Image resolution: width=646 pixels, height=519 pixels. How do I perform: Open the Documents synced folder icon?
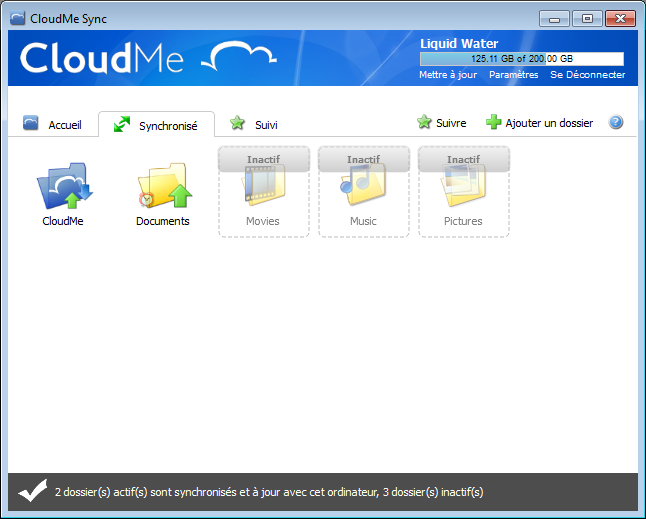165,185
